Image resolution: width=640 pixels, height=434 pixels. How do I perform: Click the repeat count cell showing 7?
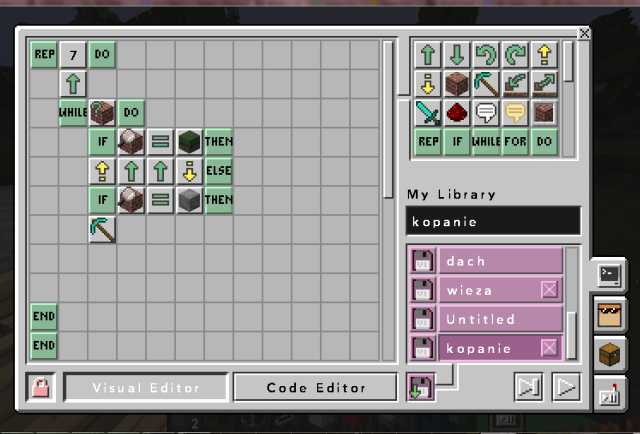pyautogui.click(x=73, y=54)
